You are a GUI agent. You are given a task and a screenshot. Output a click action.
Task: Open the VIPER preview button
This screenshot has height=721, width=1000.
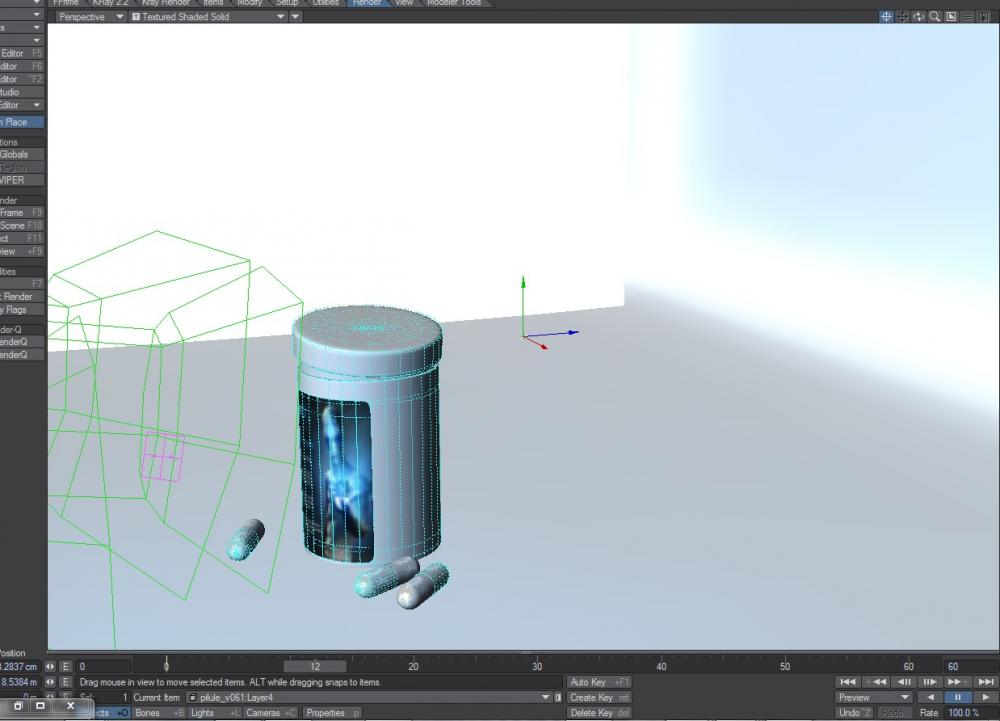tap(22, 180)
